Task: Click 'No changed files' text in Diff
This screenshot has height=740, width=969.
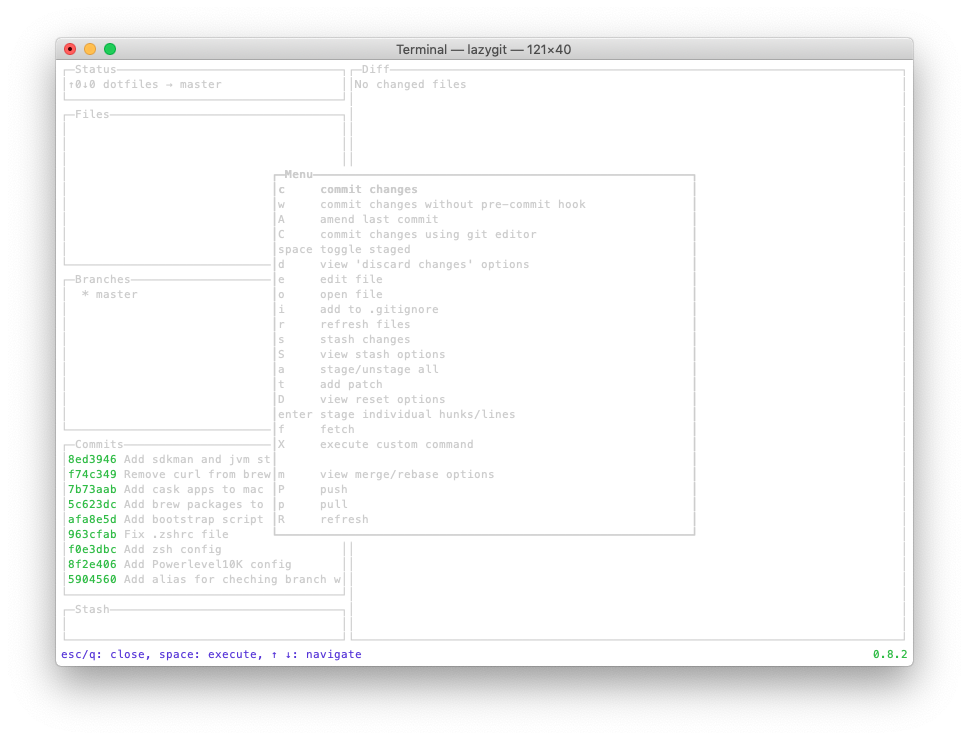Action: tap(410, 84)
